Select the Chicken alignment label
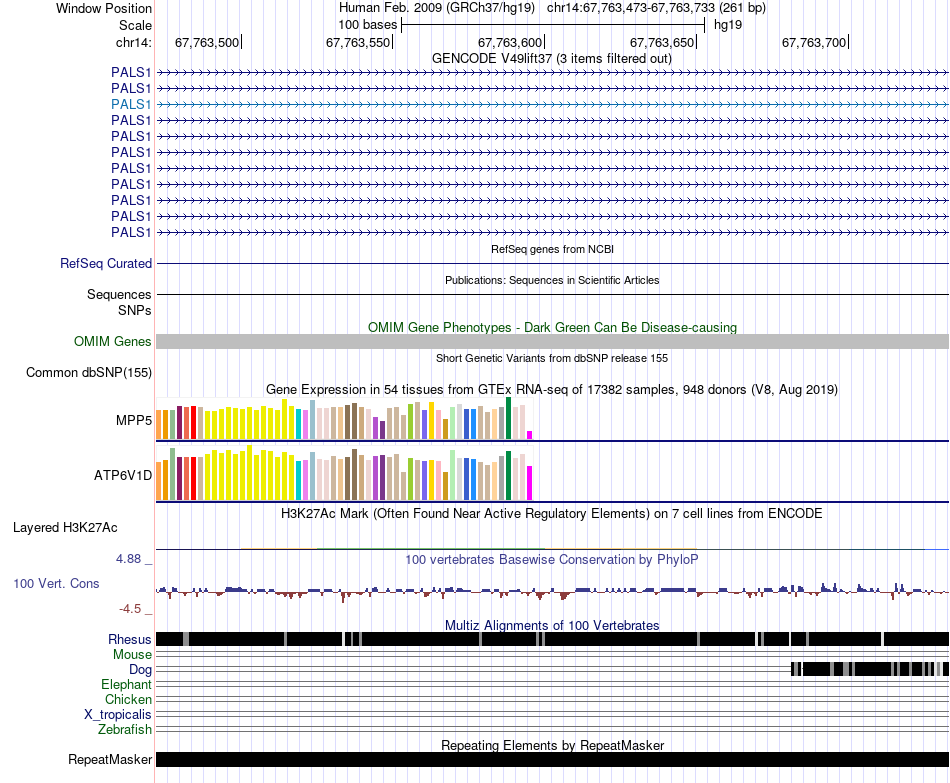This screenshot has height=783, width=950. pos(128,699)
